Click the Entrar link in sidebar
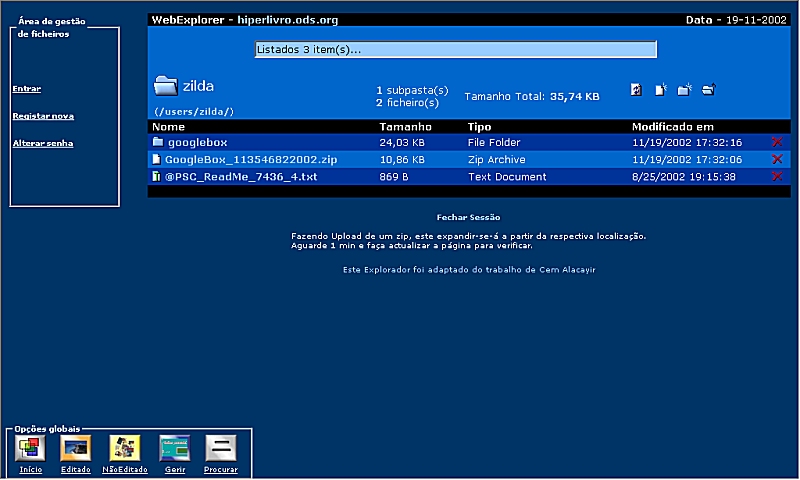This screenshot has height=480, width=800. click(x=27, y=89)
